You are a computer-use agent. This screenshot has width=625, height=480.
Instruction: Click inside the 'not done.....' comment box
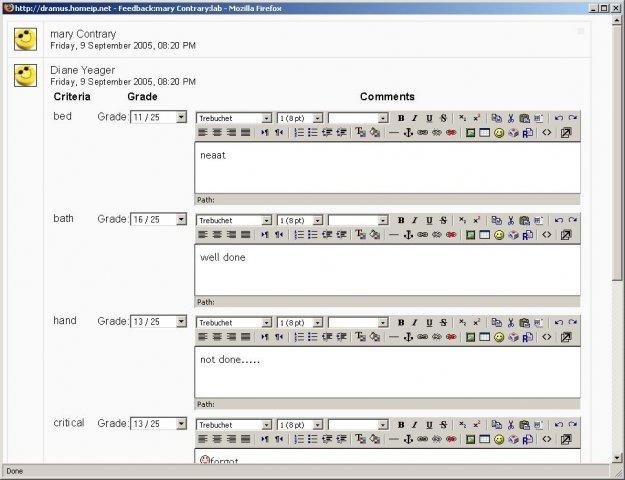click(387, 372)
